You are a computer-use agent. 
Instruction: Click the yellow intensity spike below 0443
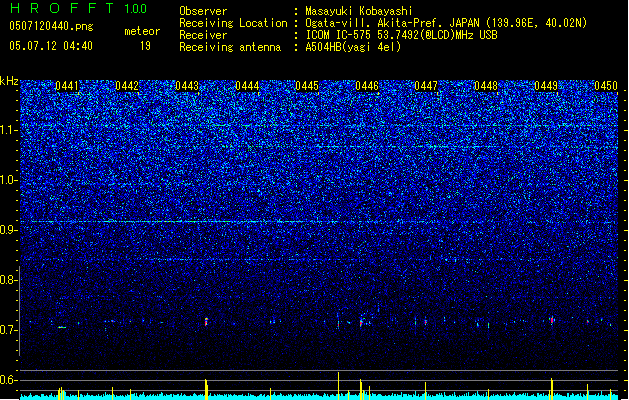[x=206, y=389]
